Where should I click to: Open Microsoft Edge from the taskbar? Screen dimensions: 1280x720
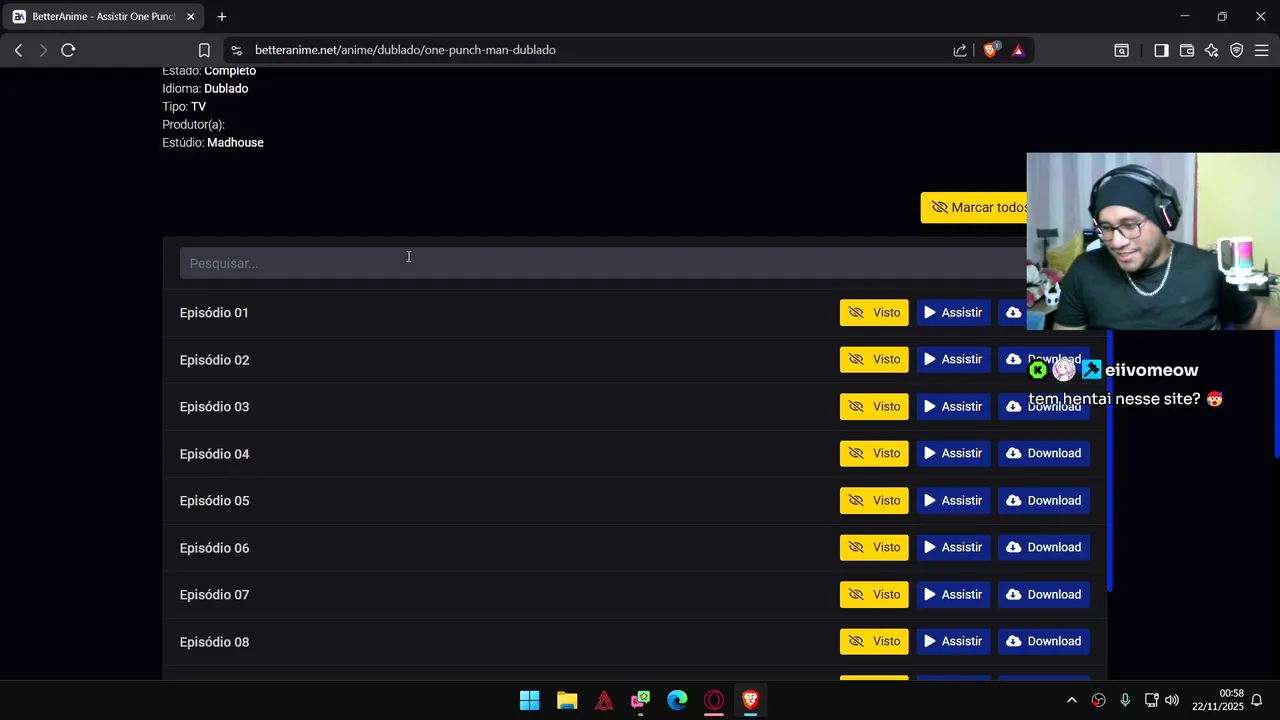[677, 700]
